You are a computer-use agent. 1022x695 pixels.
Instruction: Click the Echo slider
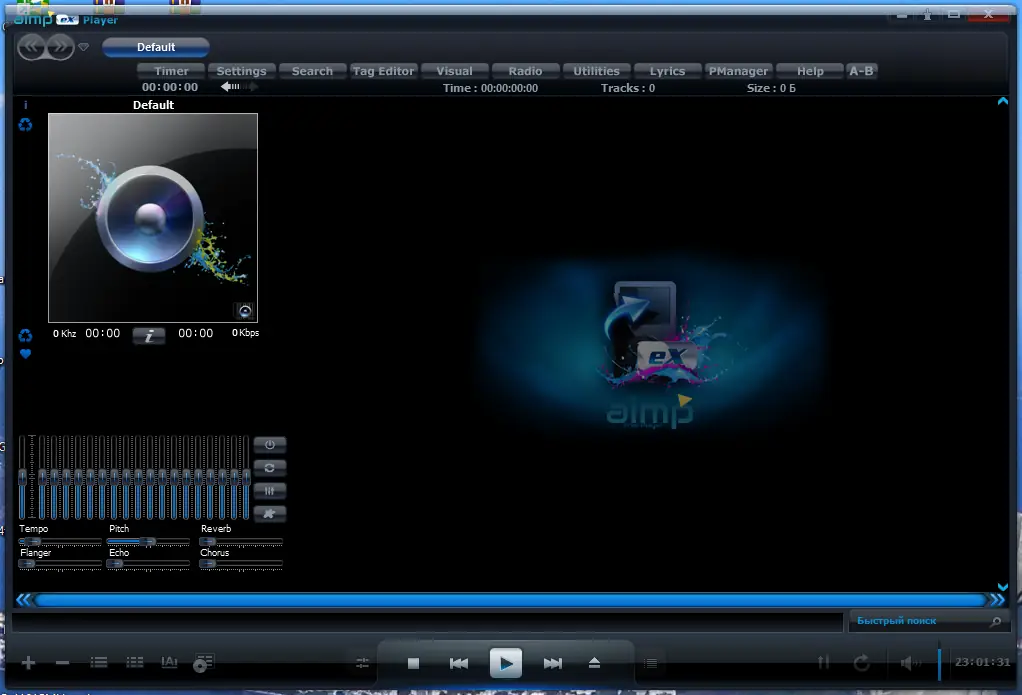149,564
